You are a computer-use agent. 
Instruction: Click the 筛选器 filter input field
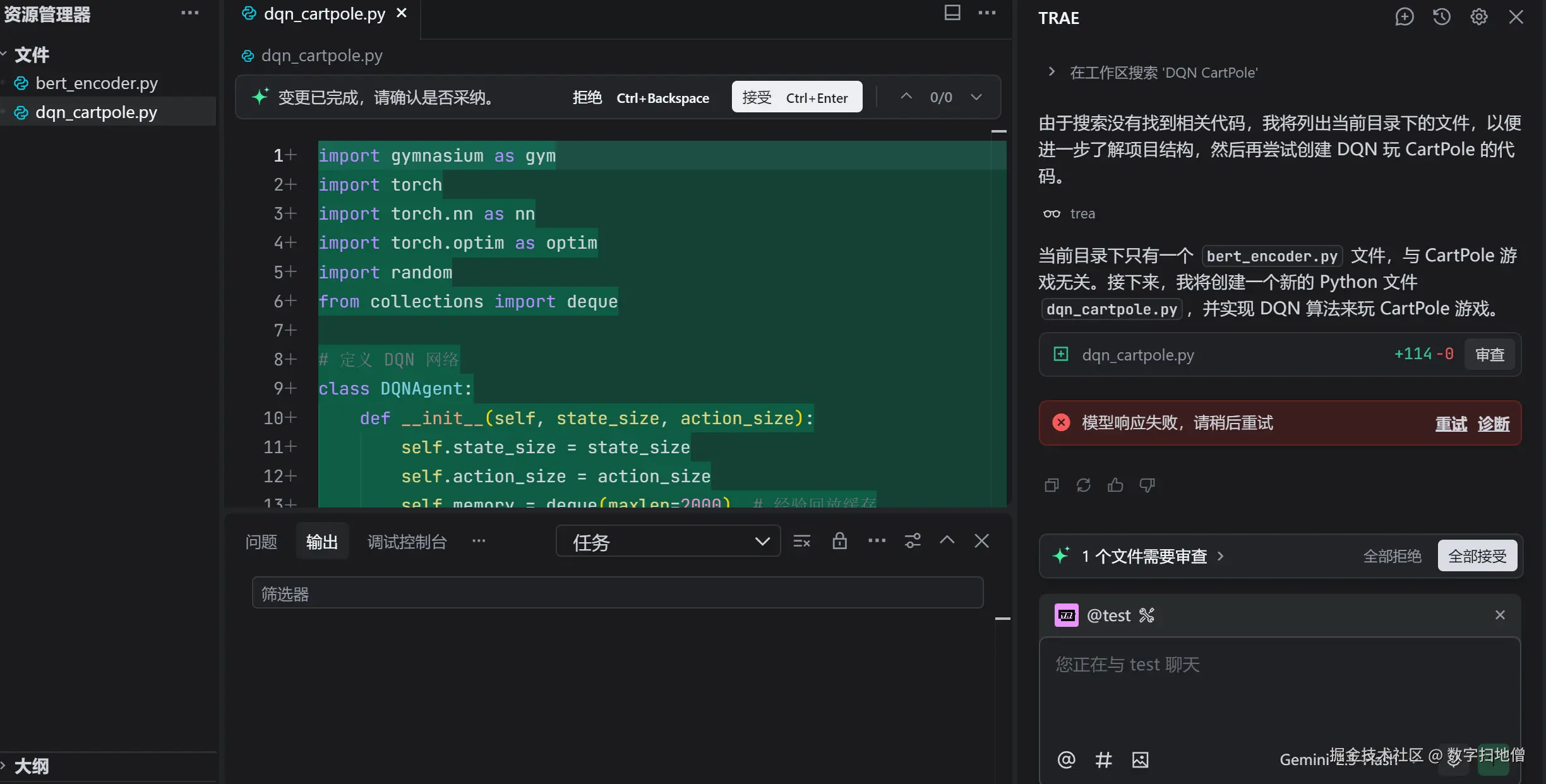(x=617, y=593)
